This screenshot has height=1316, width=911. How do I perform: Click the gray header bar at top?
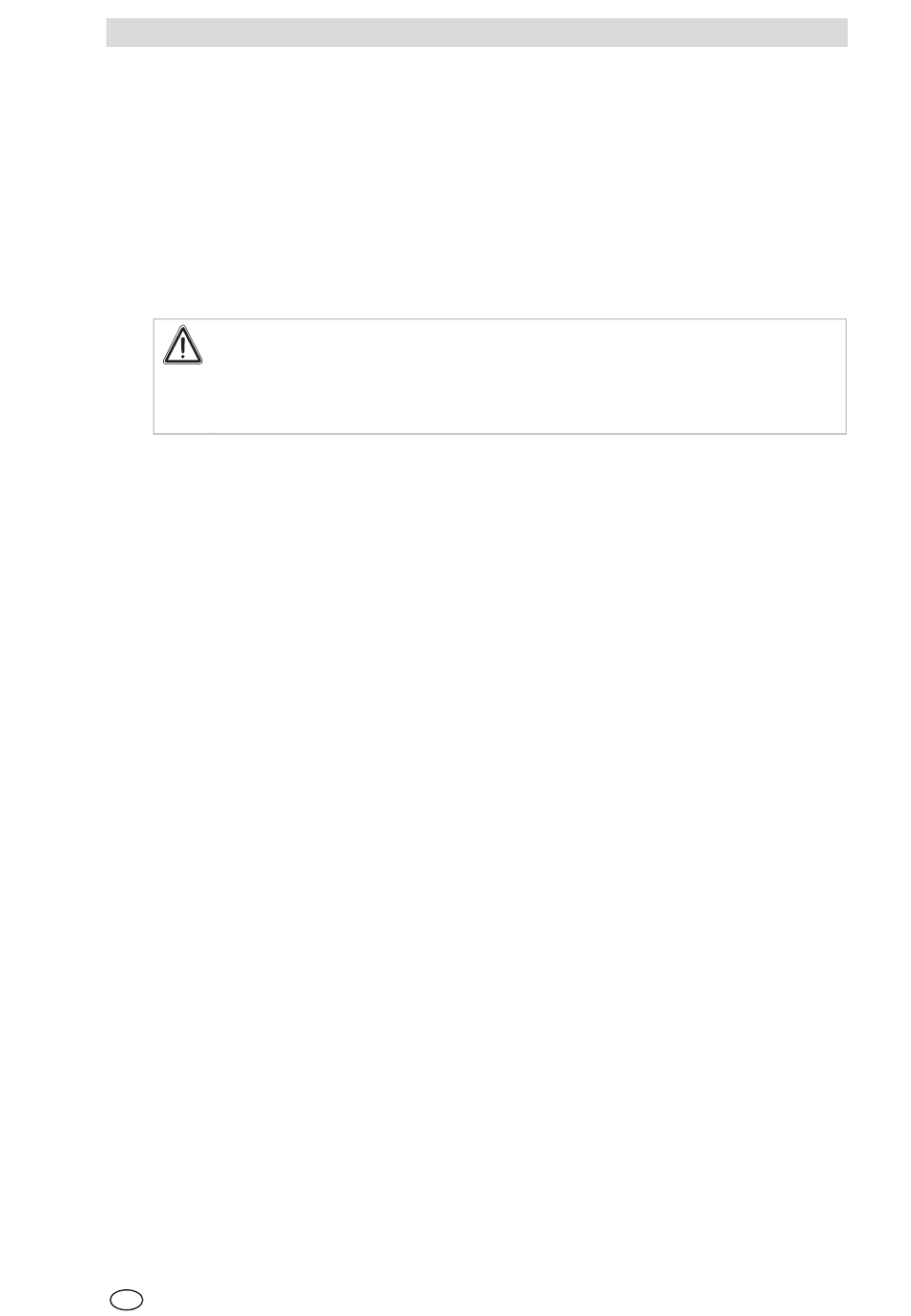click(477, 33)
